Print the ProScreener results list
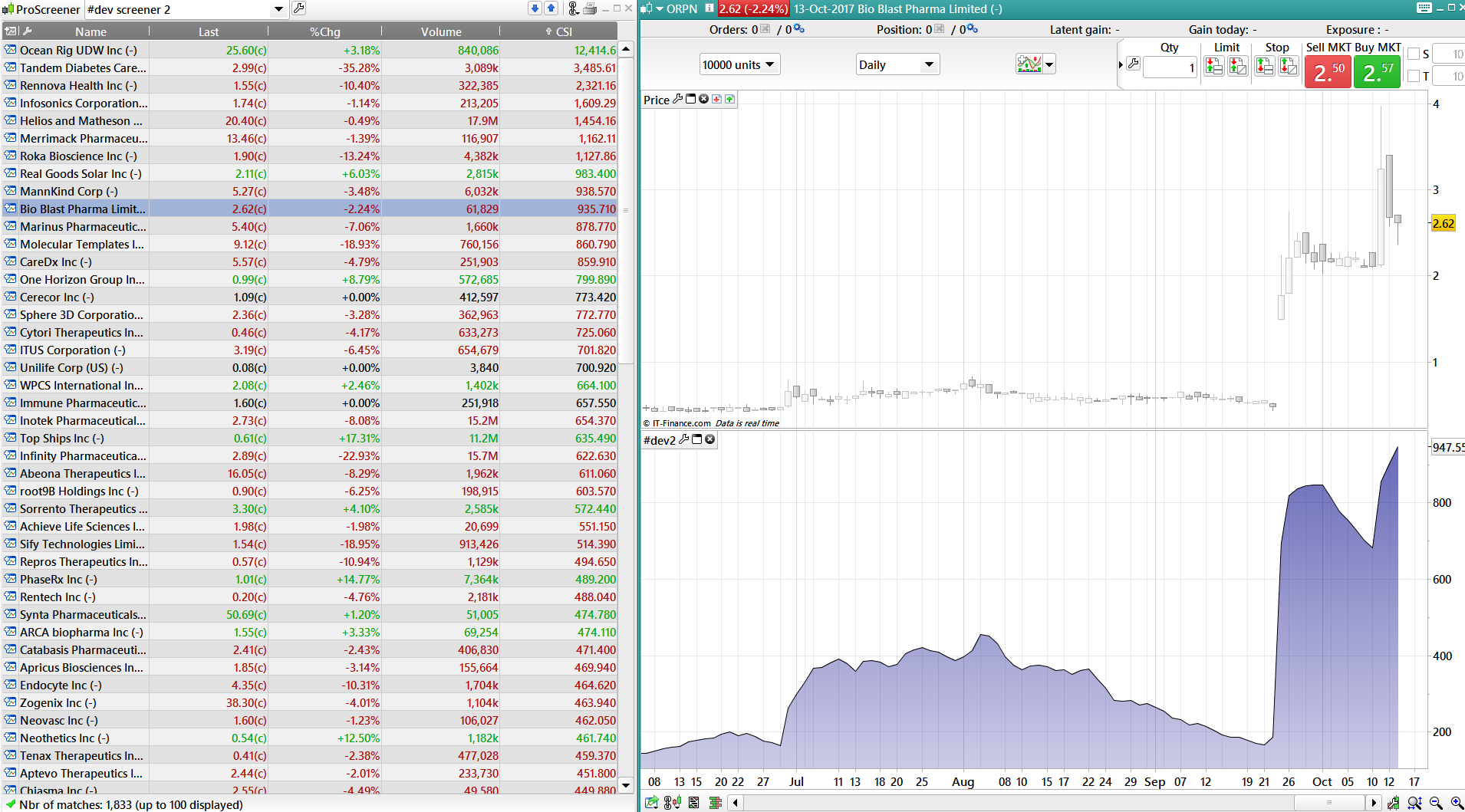This screenshot has width=1465, height=812. pyautogui.click(x=590, y=8)
